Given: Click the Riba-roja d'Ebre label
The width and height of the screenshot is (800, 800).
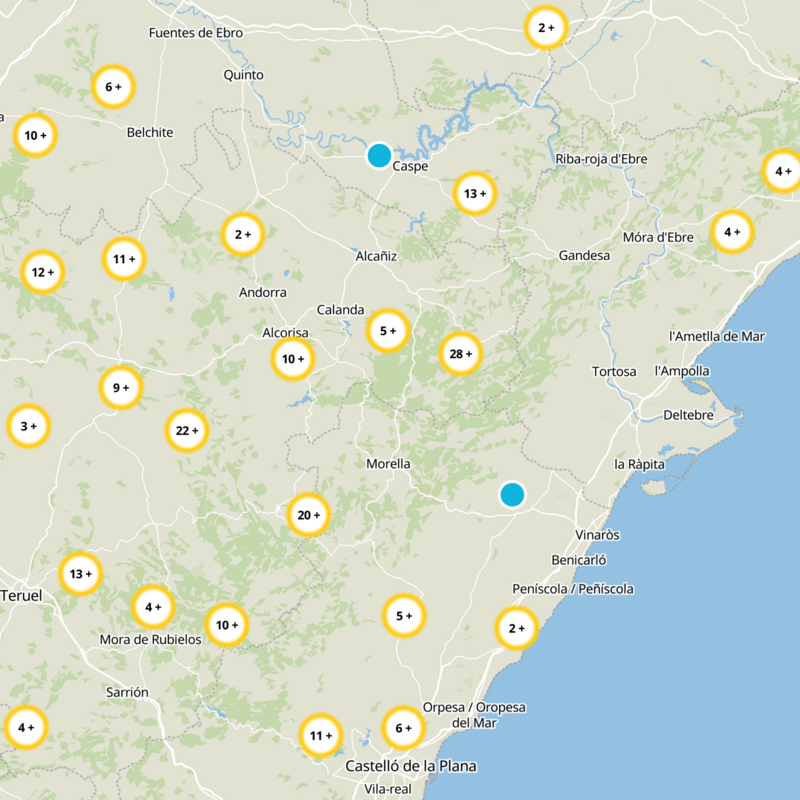Looking at the screenshot, I should pos(602,159).
